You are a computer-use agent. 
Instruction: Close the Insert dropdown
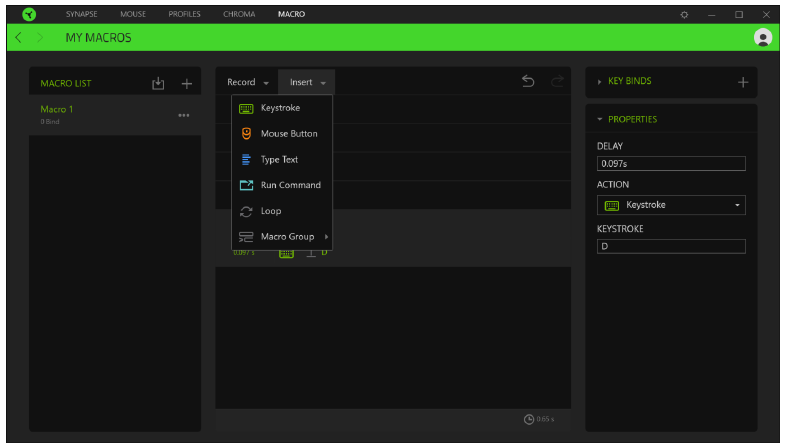click(307, 82)
